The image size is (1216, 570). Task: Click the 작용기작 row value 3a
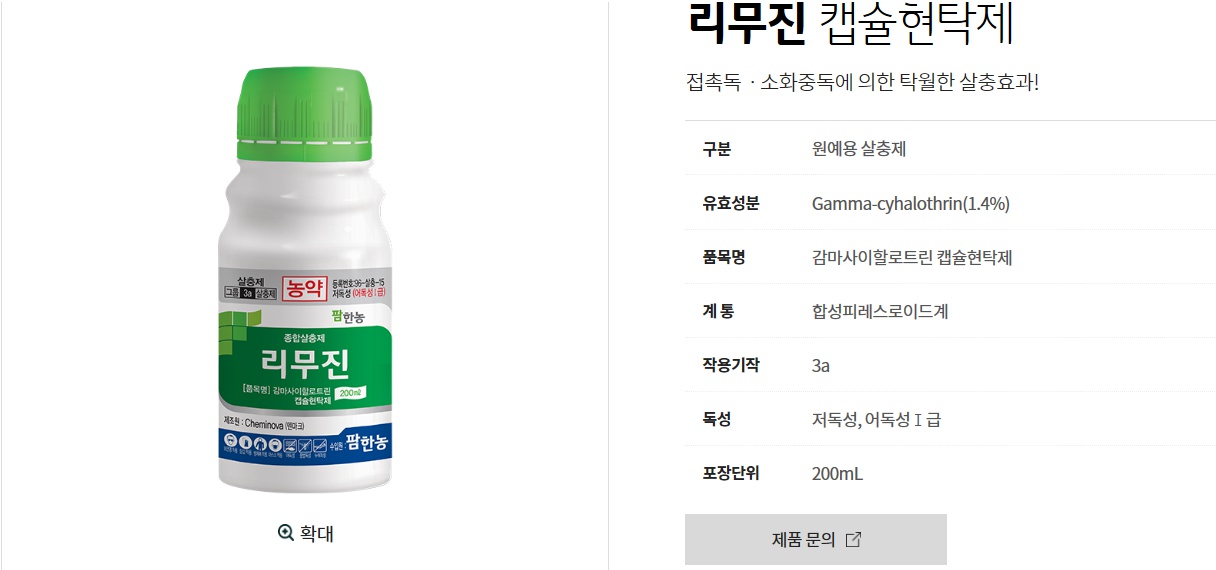tap(821, 366)
